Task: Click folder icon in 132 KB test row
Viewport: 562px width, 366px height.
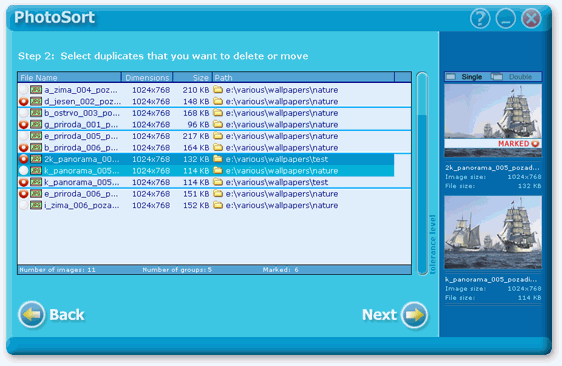Action: 218,159
